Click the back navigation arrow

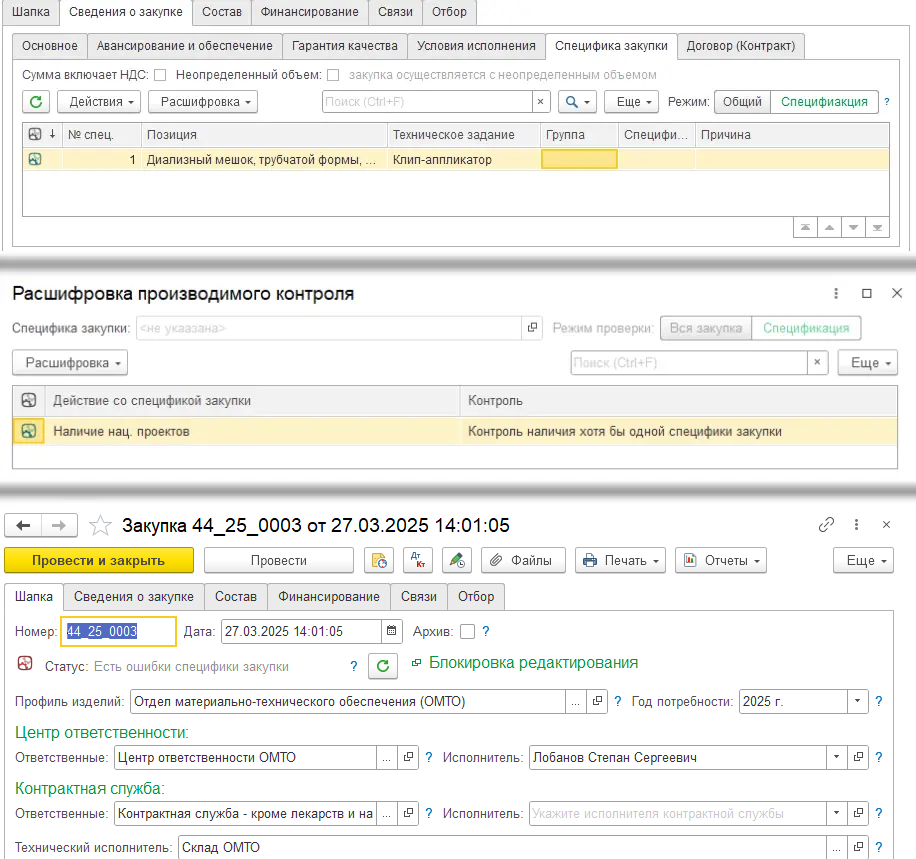click(x=23, y=525)
